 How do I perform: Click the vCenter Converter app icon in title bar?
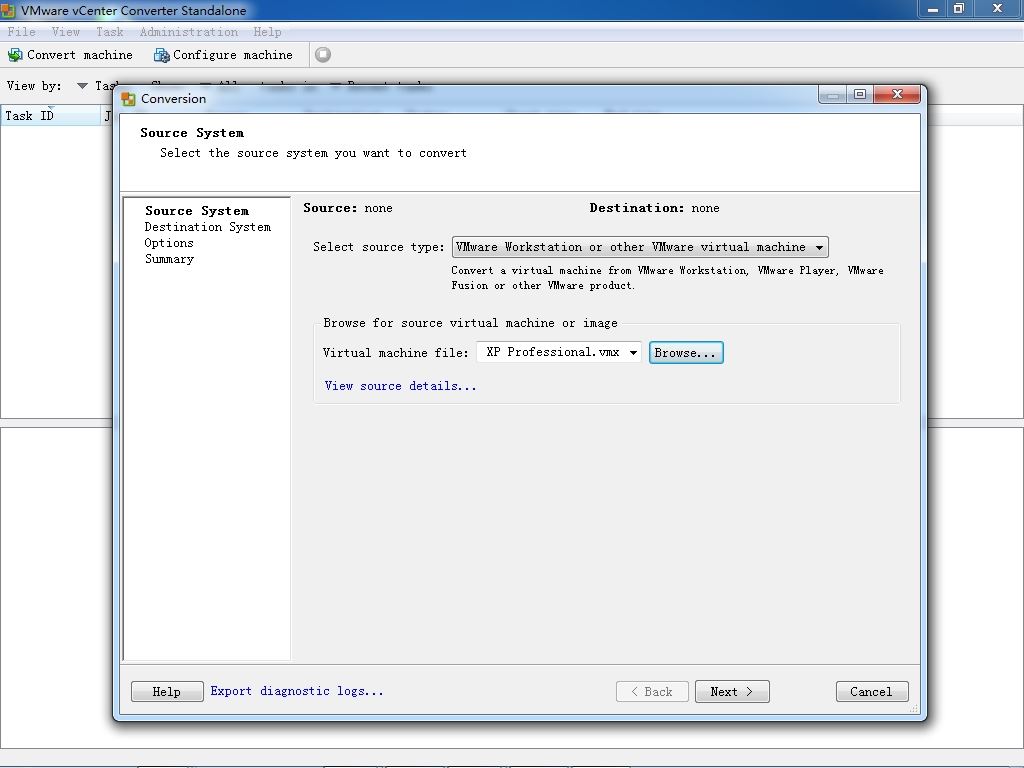pos(8,10)
